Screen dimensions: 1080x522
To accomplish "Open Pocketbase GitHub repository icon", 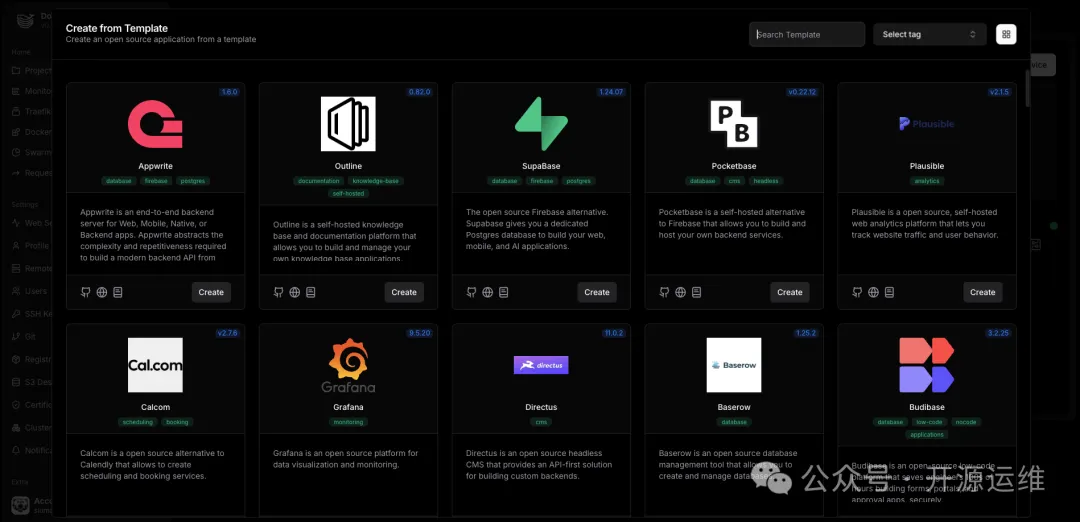I will 664,292.
